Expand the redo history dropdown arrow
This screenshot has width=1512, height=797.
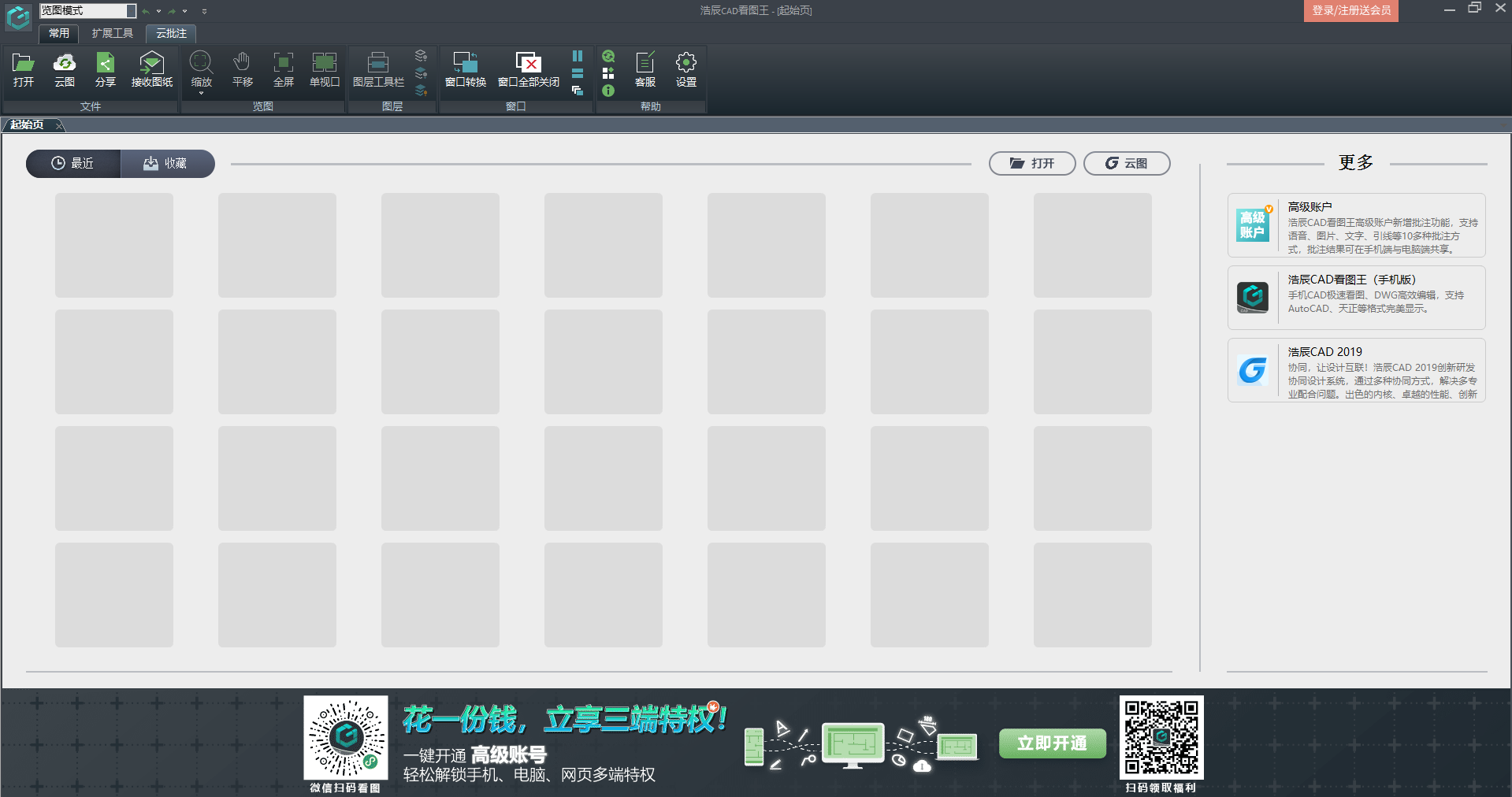click(185, 11)
